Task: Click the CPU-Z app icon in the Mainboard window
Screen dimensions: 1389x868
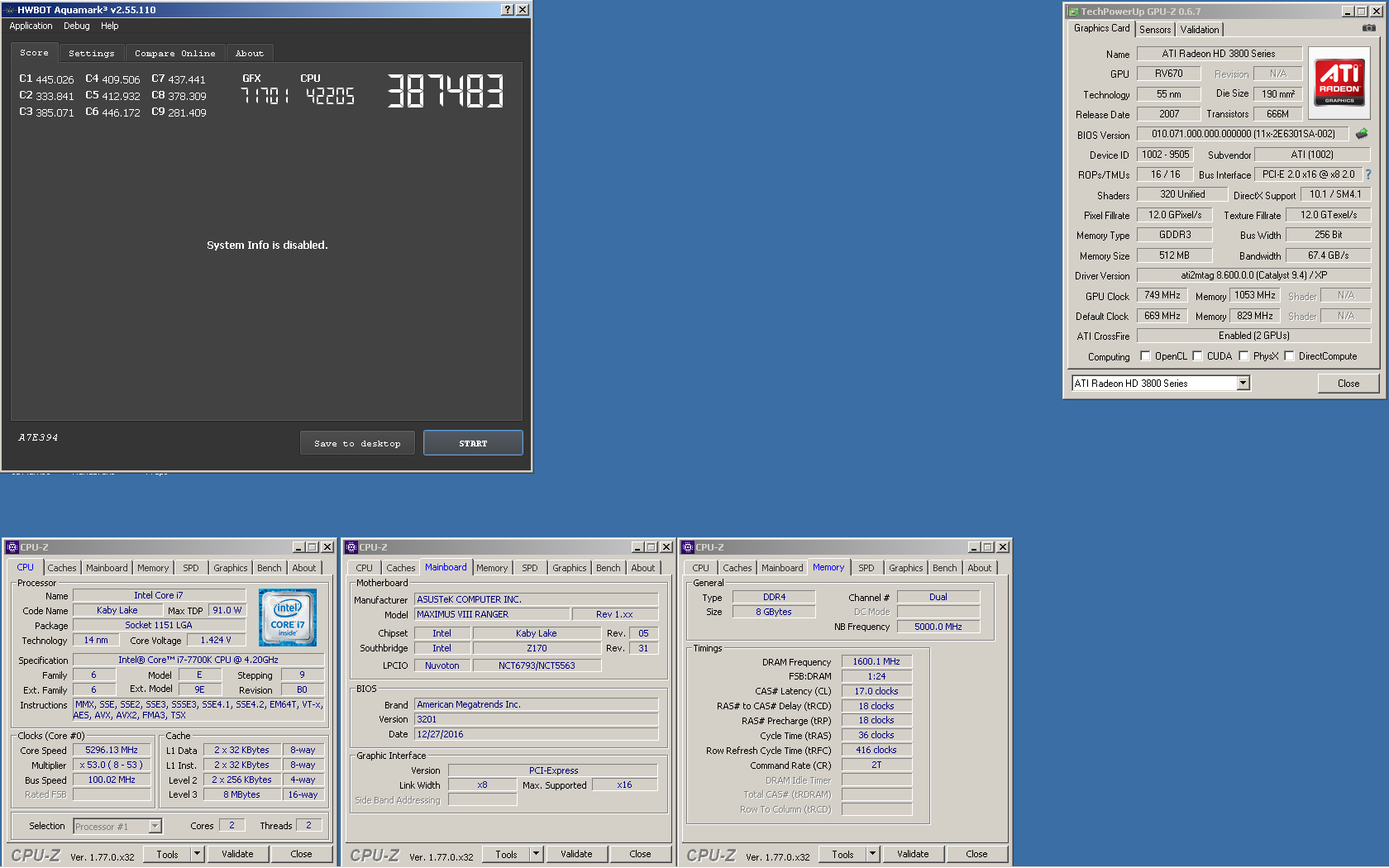Action: click(351, 547)
